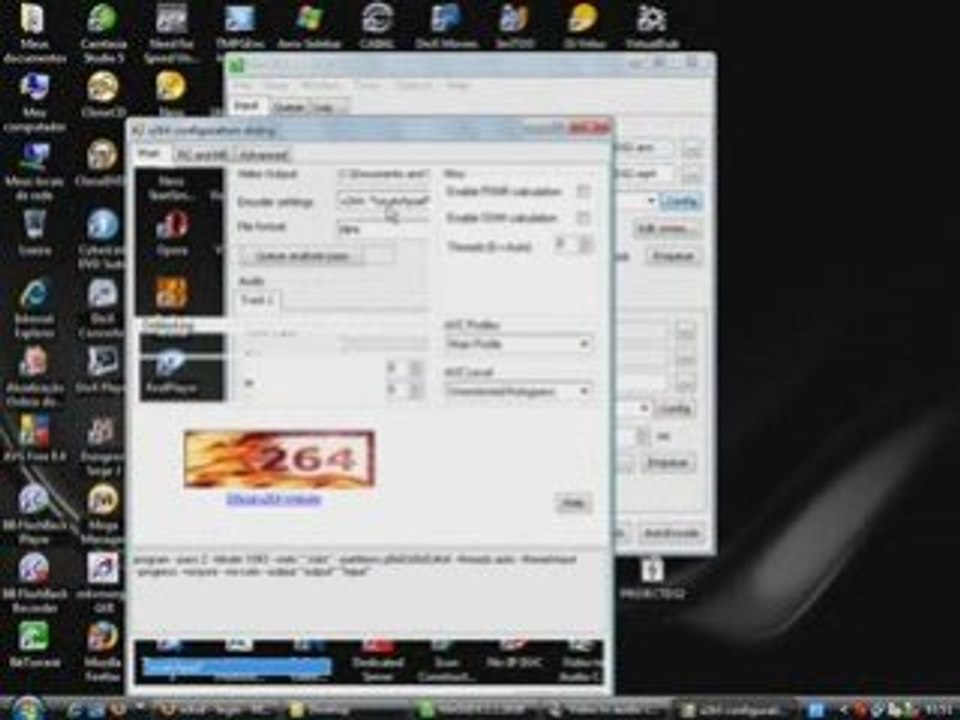
Task: Click the RealPlayer icon shown inside the dialog
Action: 172,370
